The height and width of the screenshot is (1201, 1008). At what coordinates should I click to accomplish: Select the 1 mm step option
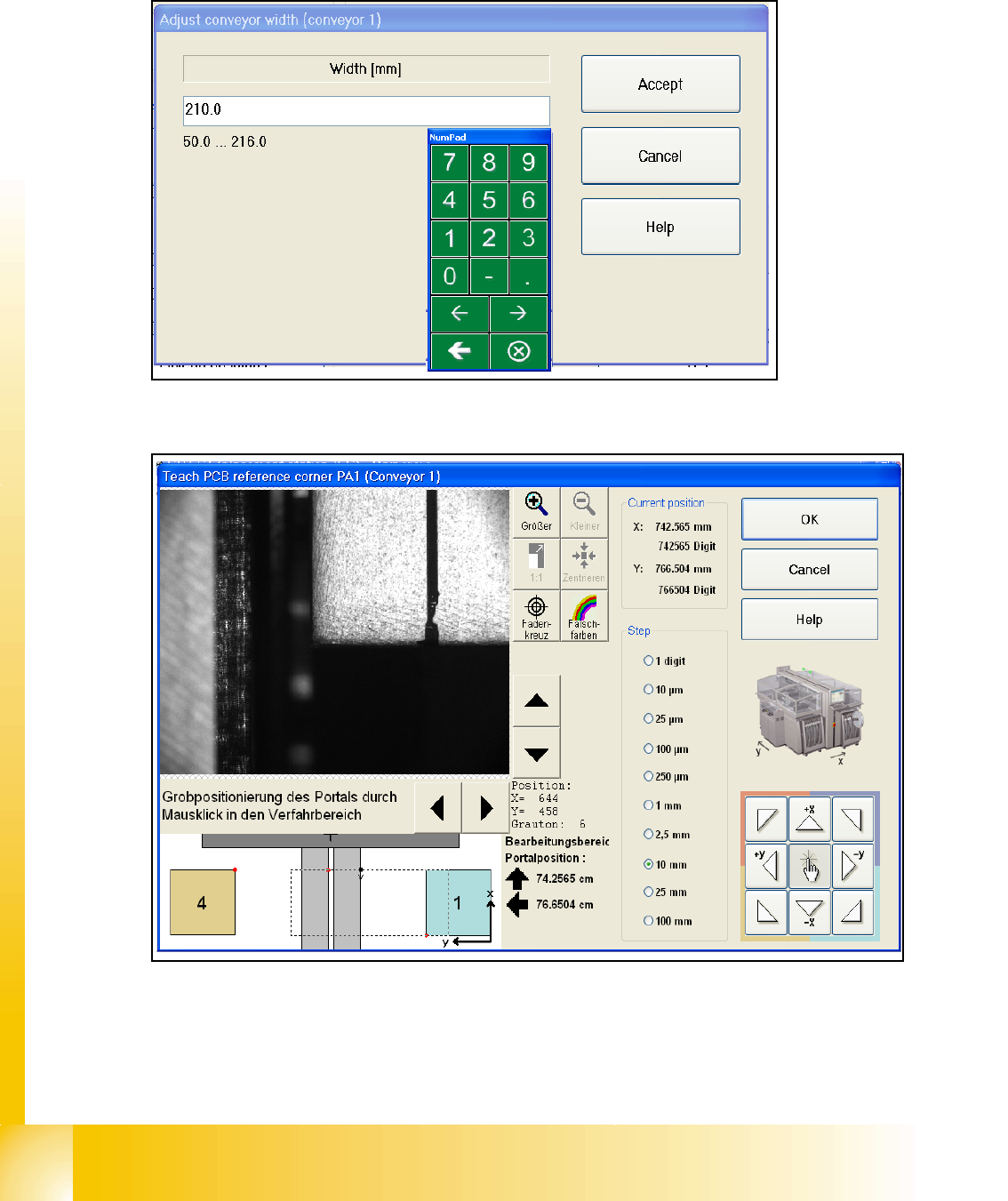click(x=662, y=805)
